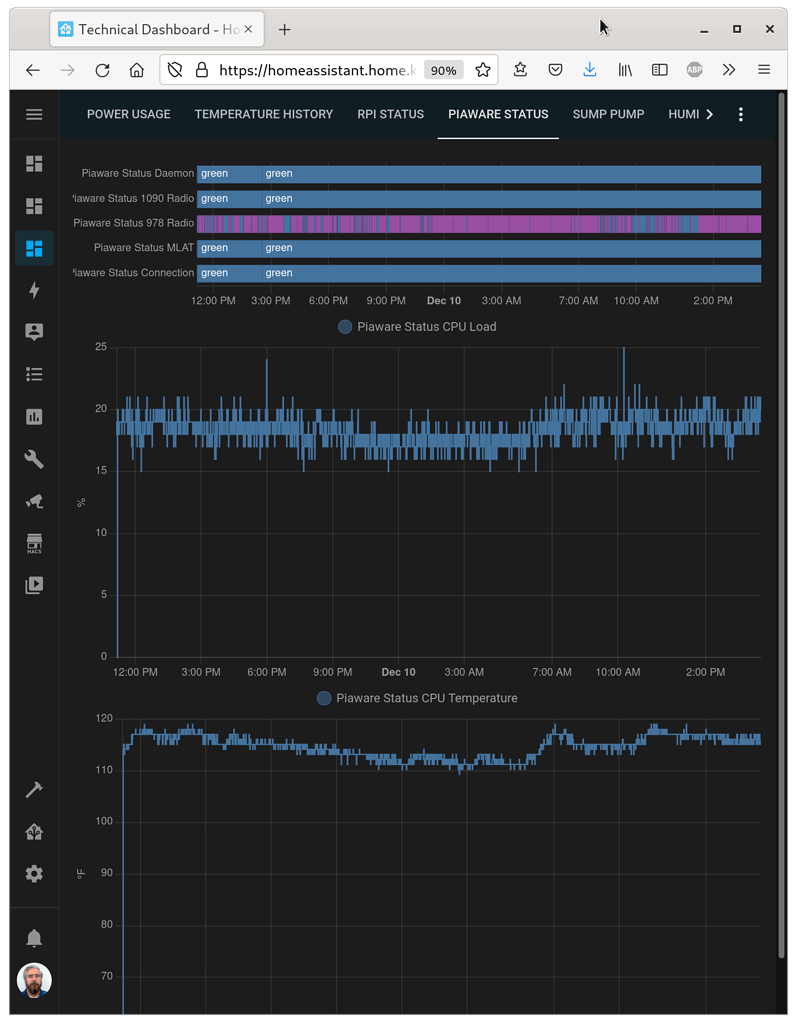
Task: Open the dashboard overflow three-dot menu
Action: [740, 114]
